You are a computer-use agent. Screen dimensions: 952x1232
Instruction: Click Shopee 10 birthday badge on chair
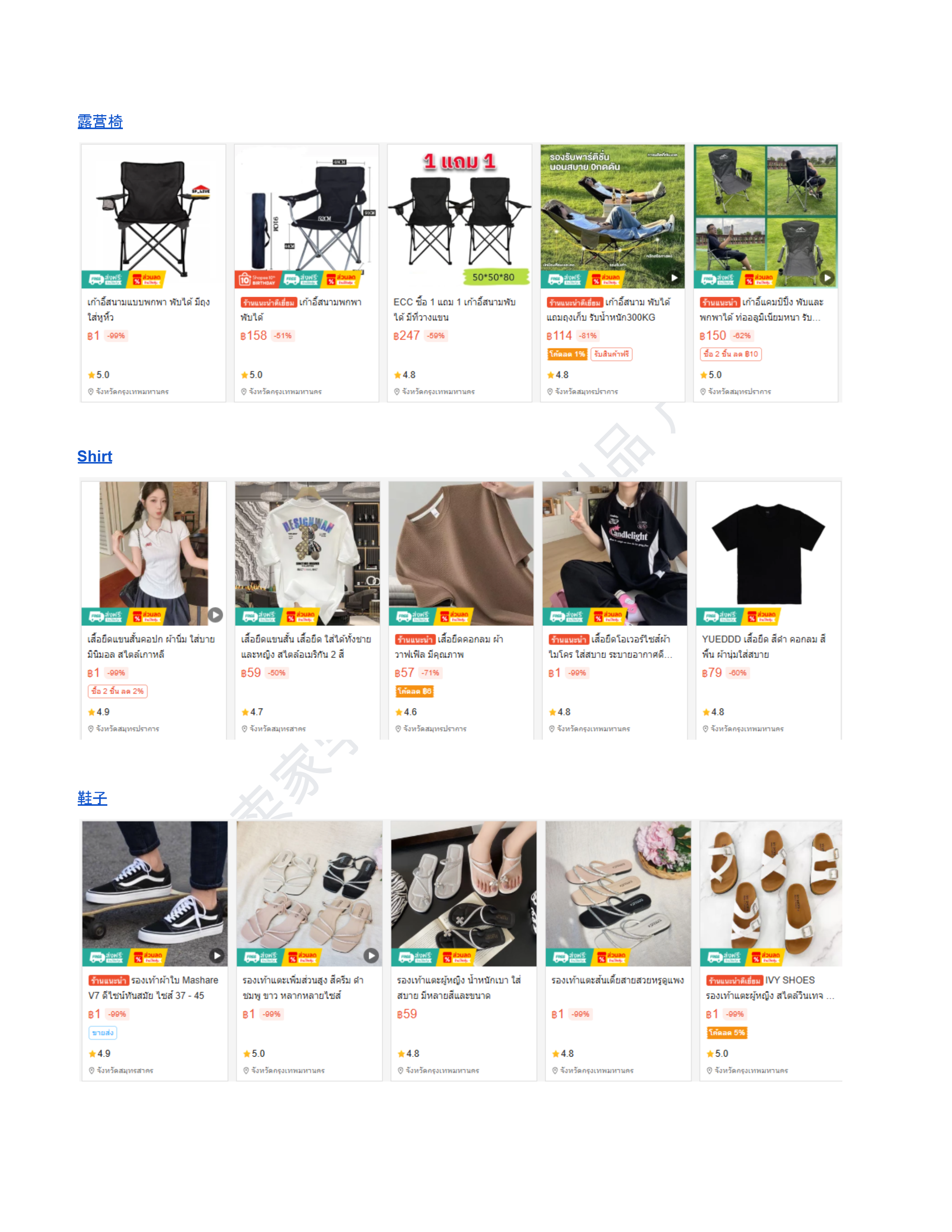(258, 279)
